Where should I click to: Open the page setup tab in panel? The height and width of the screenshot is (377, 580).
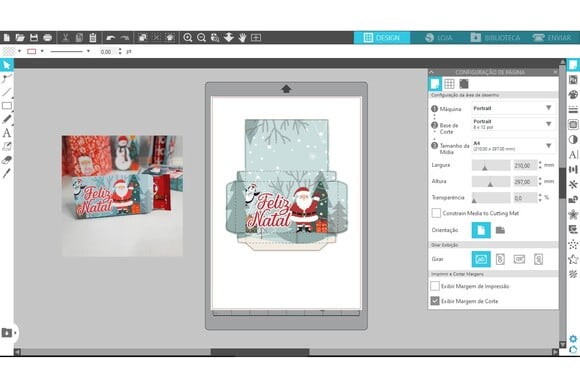click(435, 84)
